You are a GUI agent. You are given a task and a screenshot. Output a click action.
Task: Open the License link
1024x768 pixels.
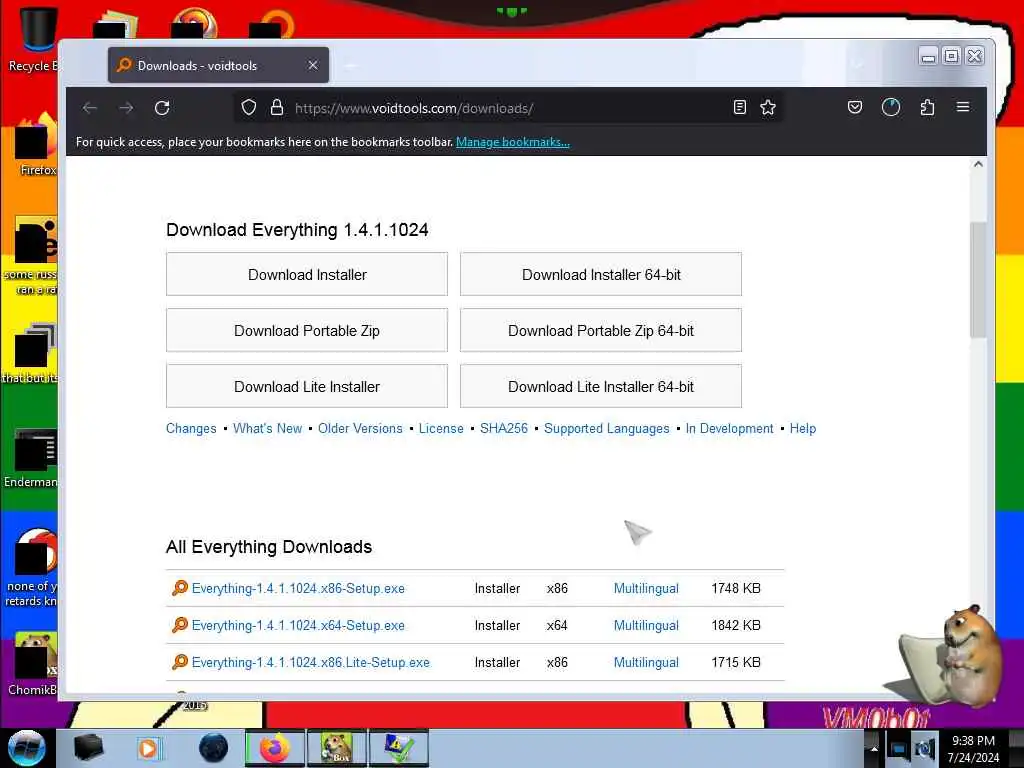[x=441, y=428]
